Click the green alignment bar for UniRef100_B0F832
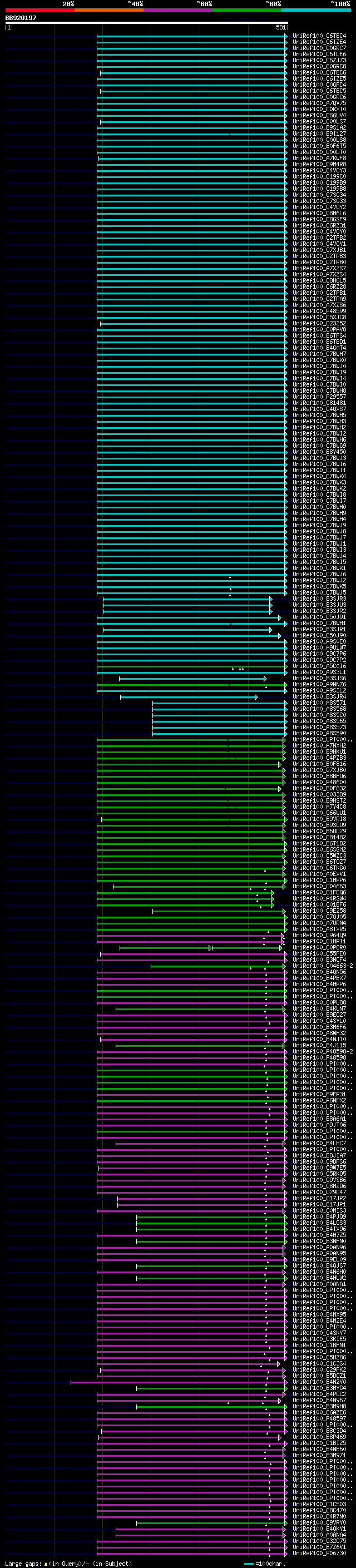The height and width of the screenshot is (1568, 356). [189, 788]
